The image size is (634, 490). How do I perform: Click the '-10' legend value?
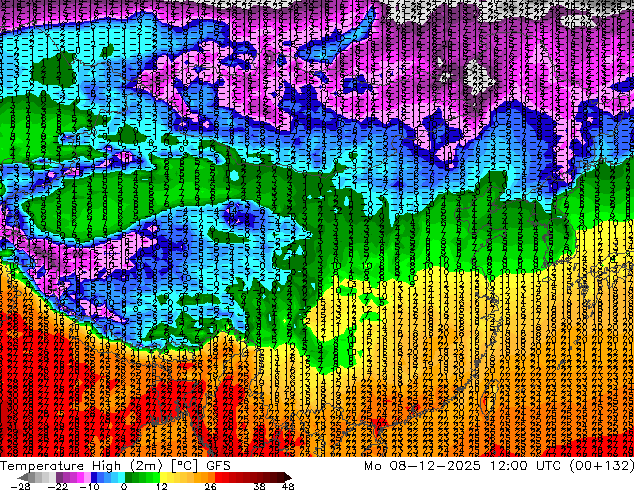point(89,486)
